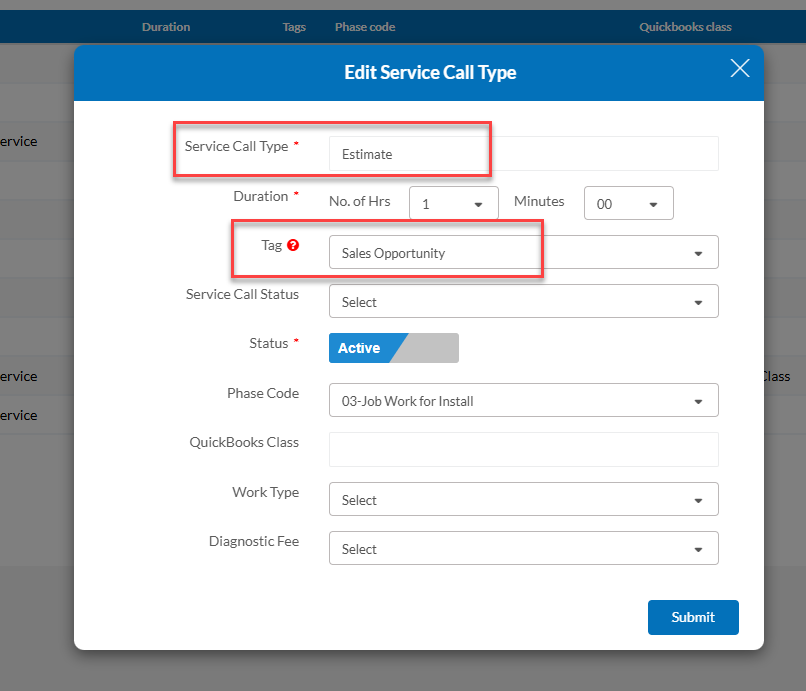Viewport: 806px width, 691px height.
Task: Expand the Tag dropdown showing Sales Opportunity
Action: click(x=522, y=253)
